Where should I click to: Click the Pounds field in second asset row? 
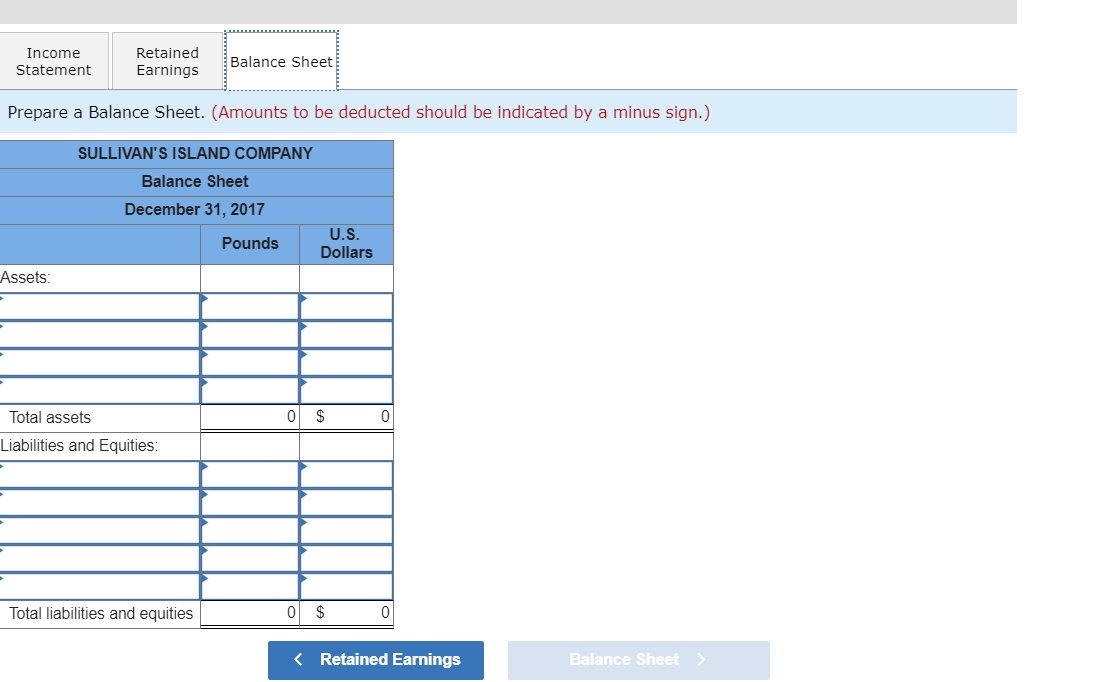point(250,335)
